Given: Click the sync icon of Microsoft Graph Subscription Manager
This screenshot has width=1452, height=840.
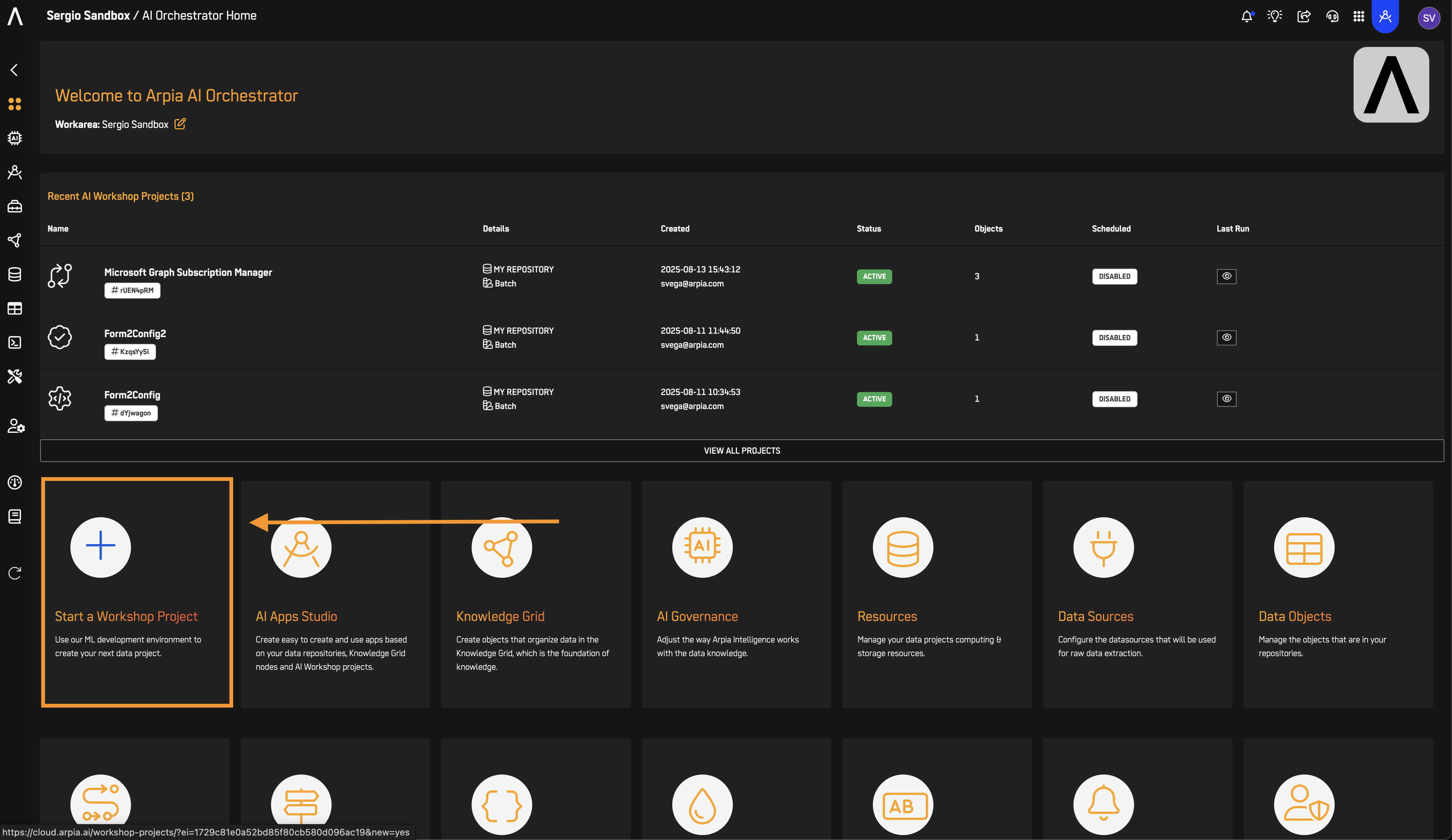Looking at the screenshot, I should coord(60,276).
